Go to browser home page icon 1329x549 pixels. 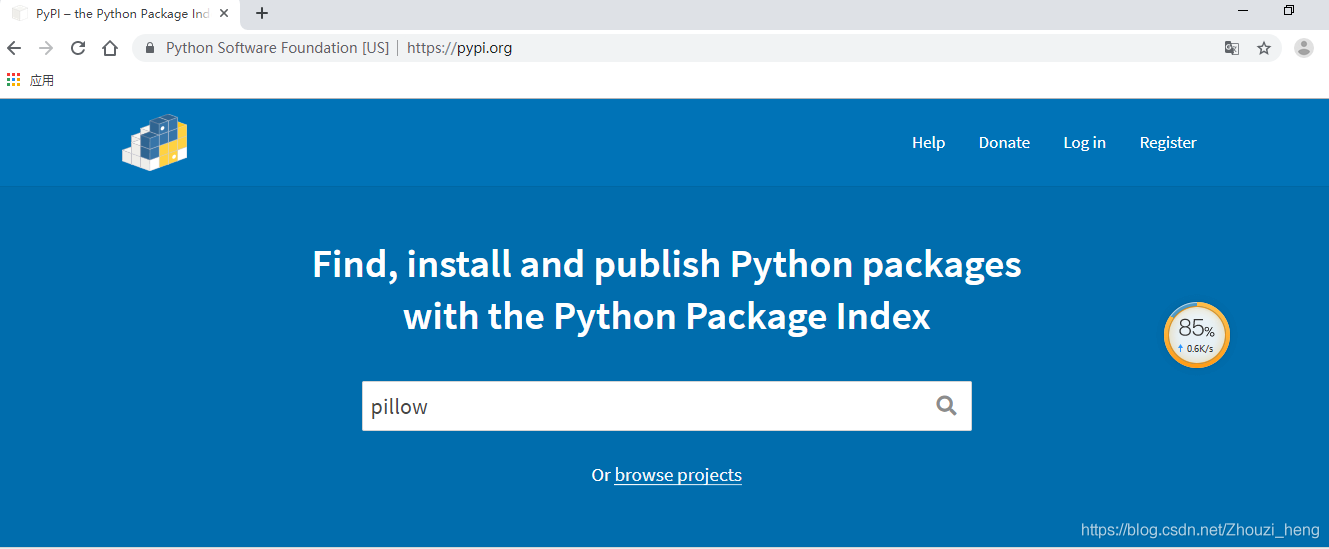pos(110,48)
